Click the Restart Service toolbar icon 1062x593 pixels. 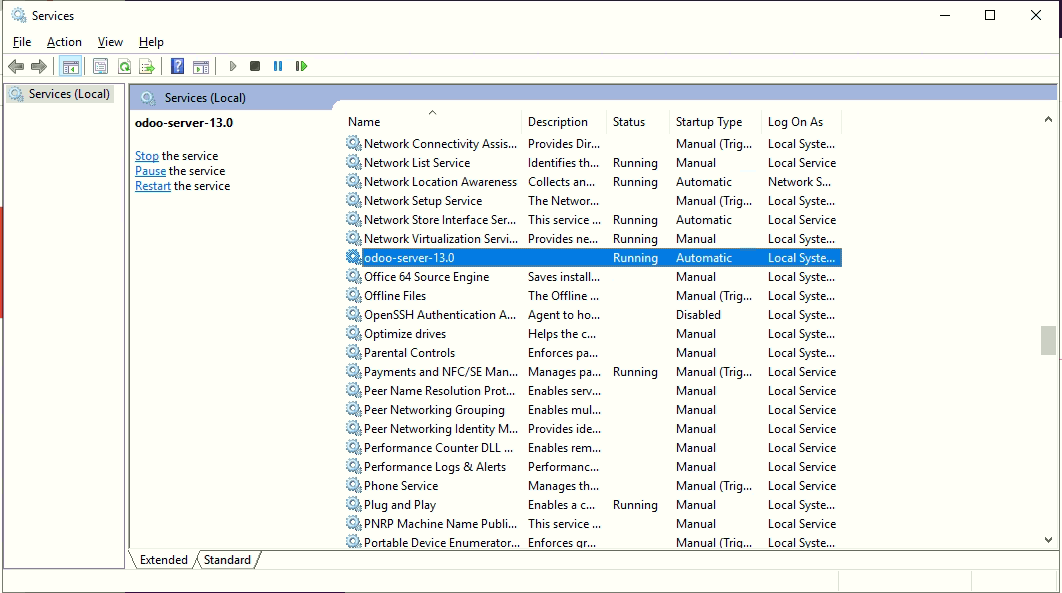(x=301, y=66)
